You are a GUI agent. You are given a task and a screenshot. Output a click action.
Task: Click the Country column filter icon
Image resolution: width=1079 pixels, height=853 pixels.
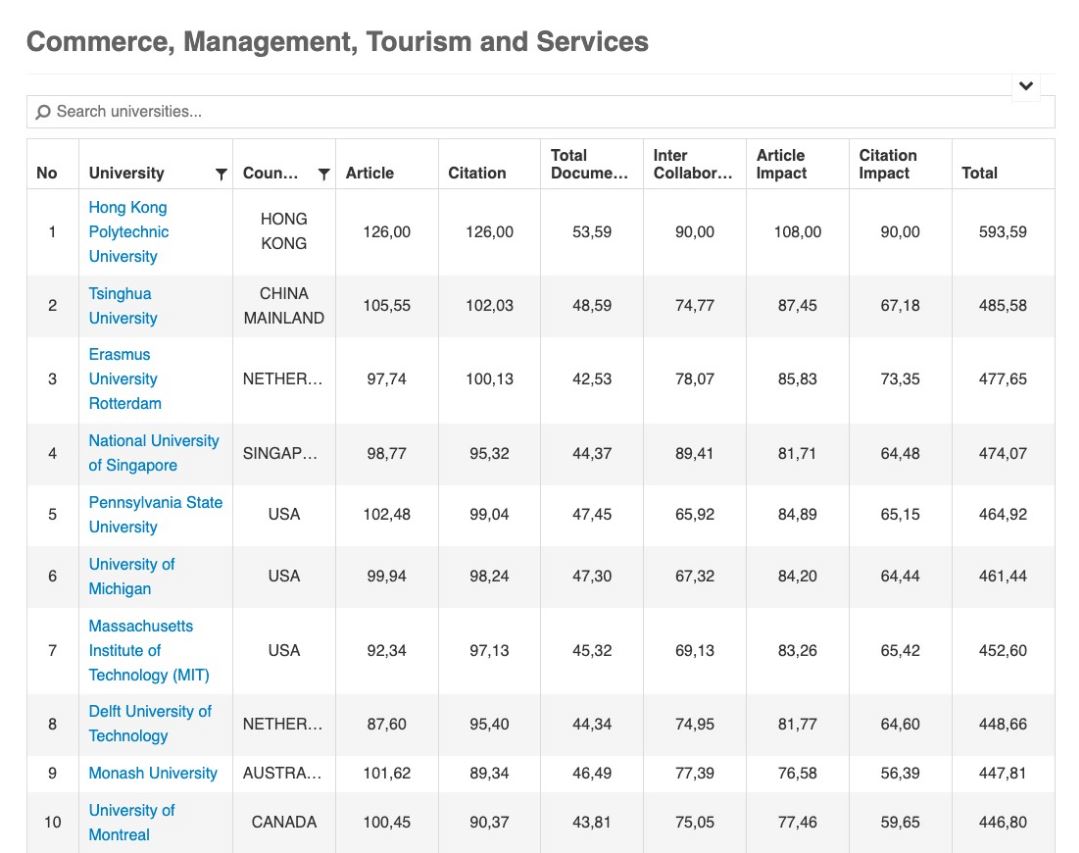323,174
